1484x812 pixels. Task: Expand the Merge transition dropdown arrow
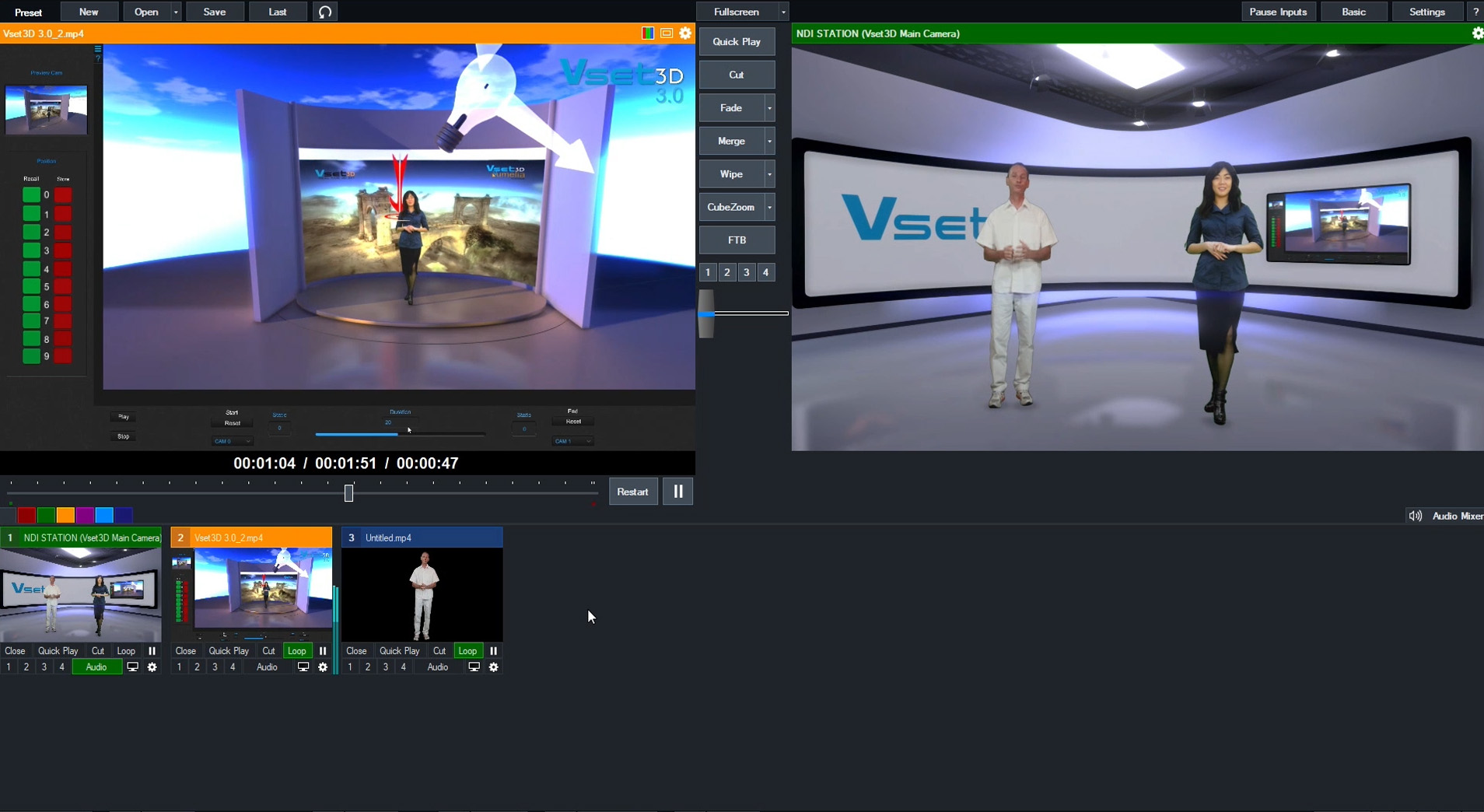[769, 142]
